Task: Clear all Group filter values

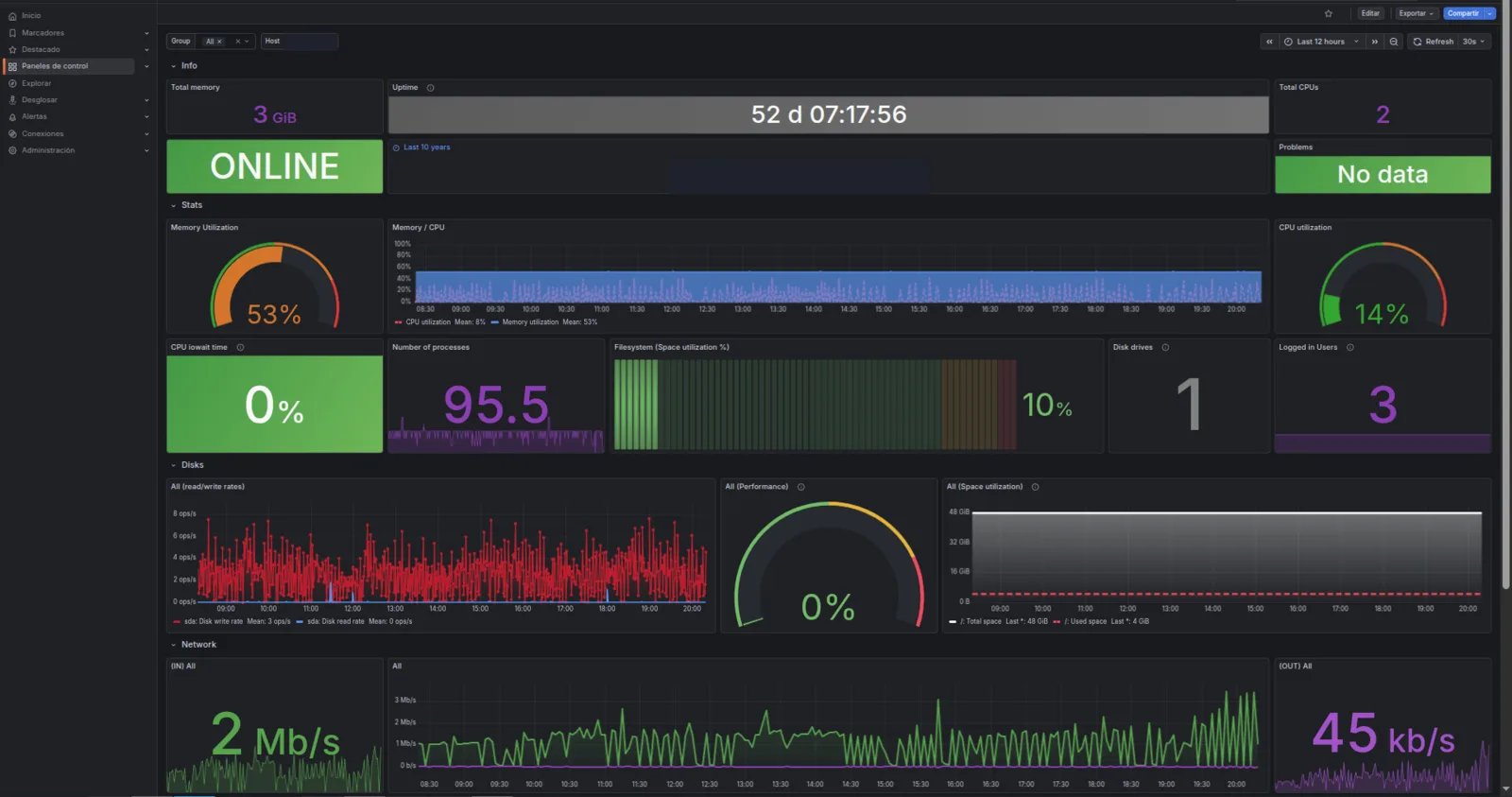Action: coord(237,42)
